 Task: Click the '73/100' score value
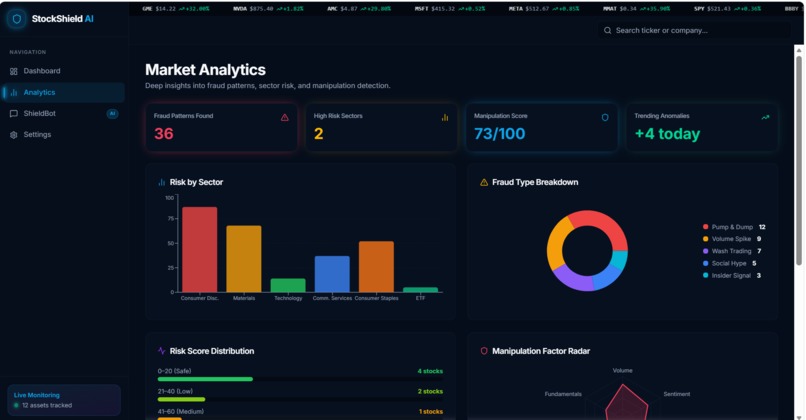(499, 134)
